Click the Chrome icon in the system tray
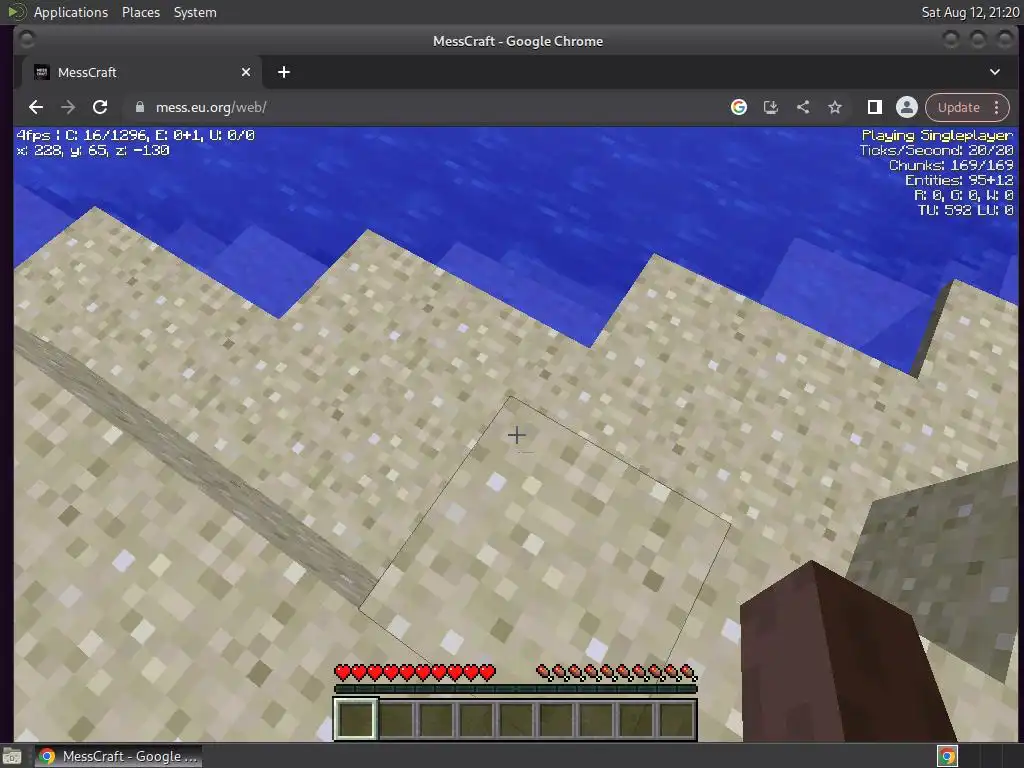Screen dimensions: 1024x768 coord(947,756)
